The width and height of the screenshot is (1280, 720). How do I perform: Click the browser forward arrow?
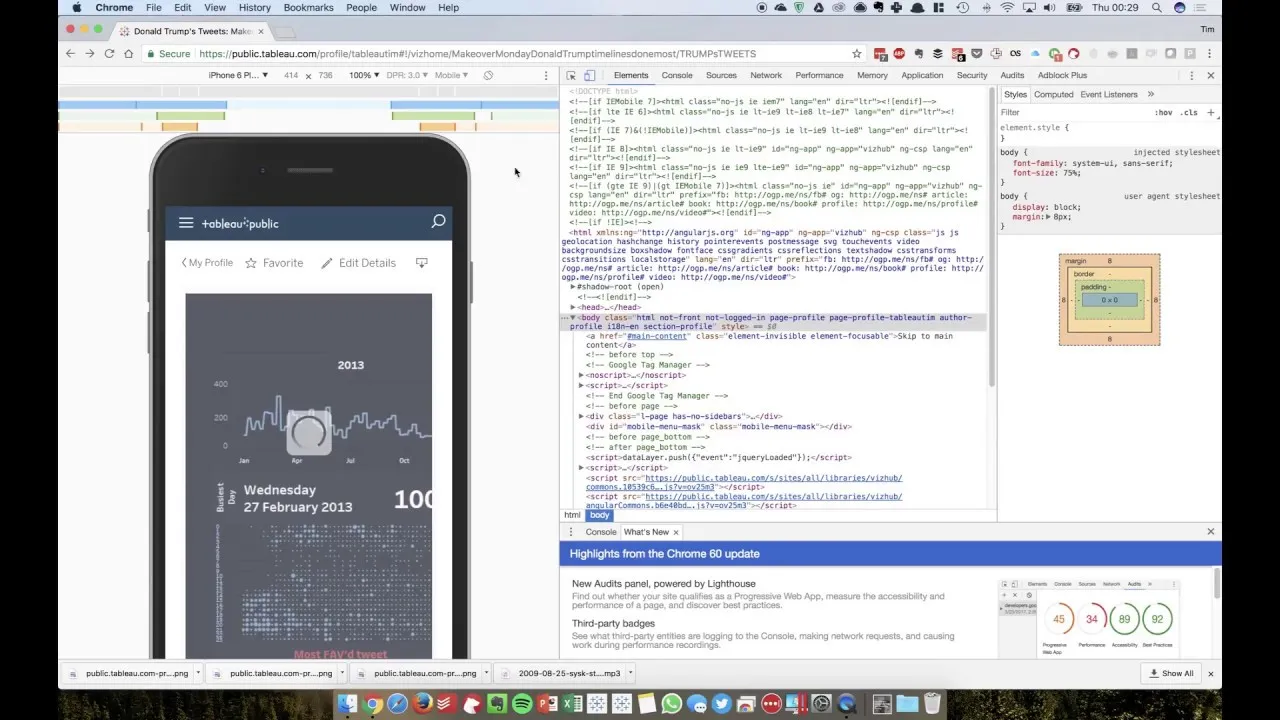(x=89, y=54)
